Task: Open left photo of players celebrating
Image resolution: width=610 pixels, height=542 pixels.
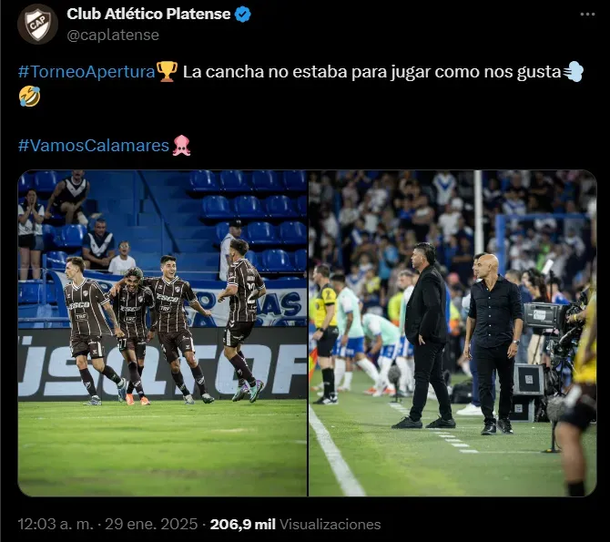Action: pyautogui.click(x=162, y=333)
